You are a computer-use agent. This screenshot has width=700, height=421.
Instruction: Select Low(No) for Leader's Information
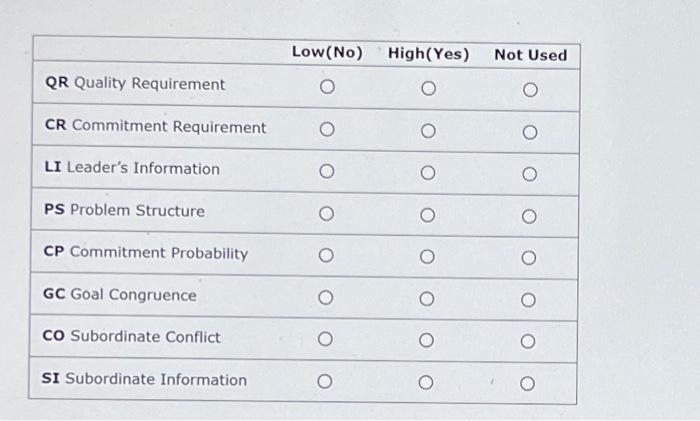pos(327,171)
